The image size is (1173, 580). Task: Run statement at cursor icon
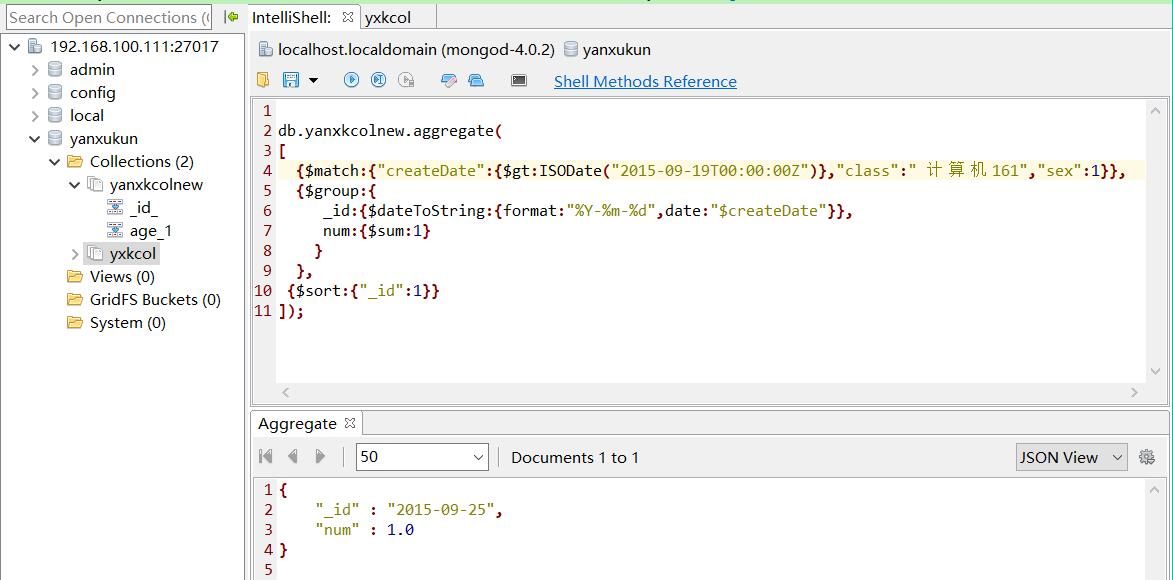click(x=379, y=80)
